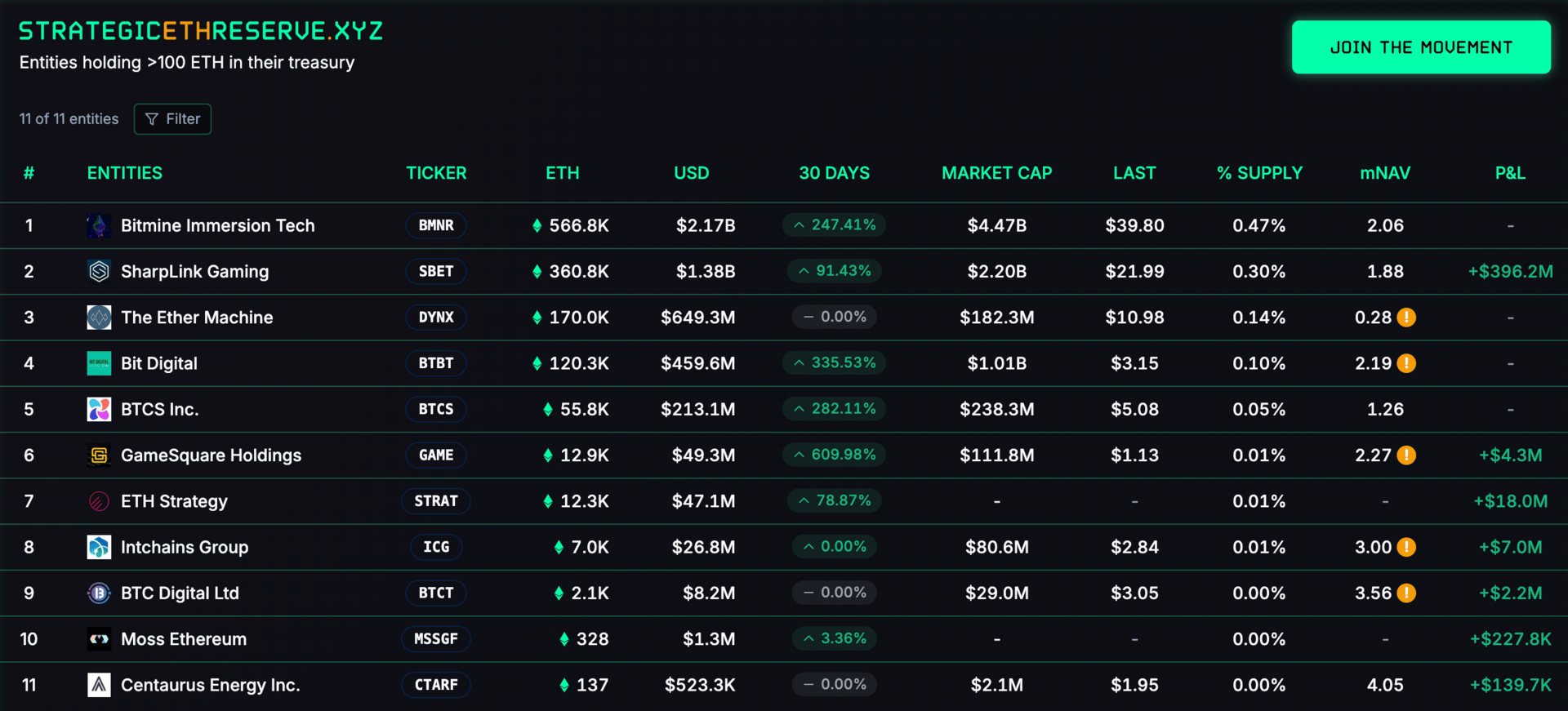
Task: Sort by mNAV column header
Action: tap(1385, 173)
